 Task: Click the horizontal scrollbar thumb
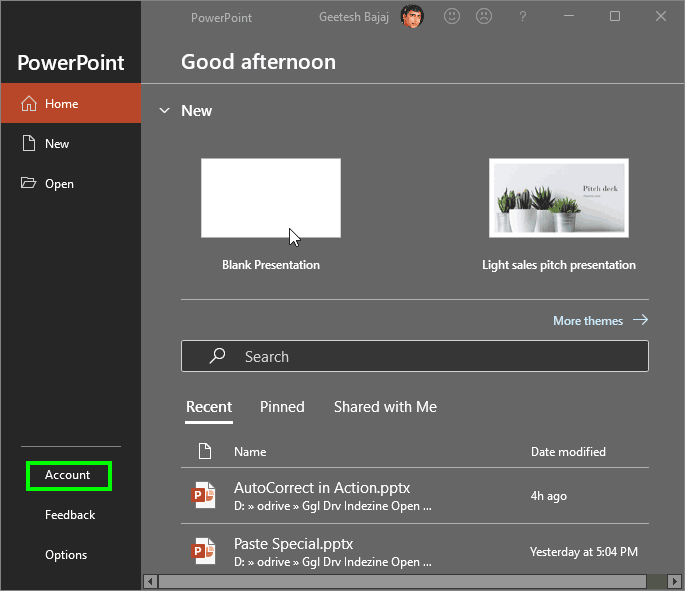(402, 582)
